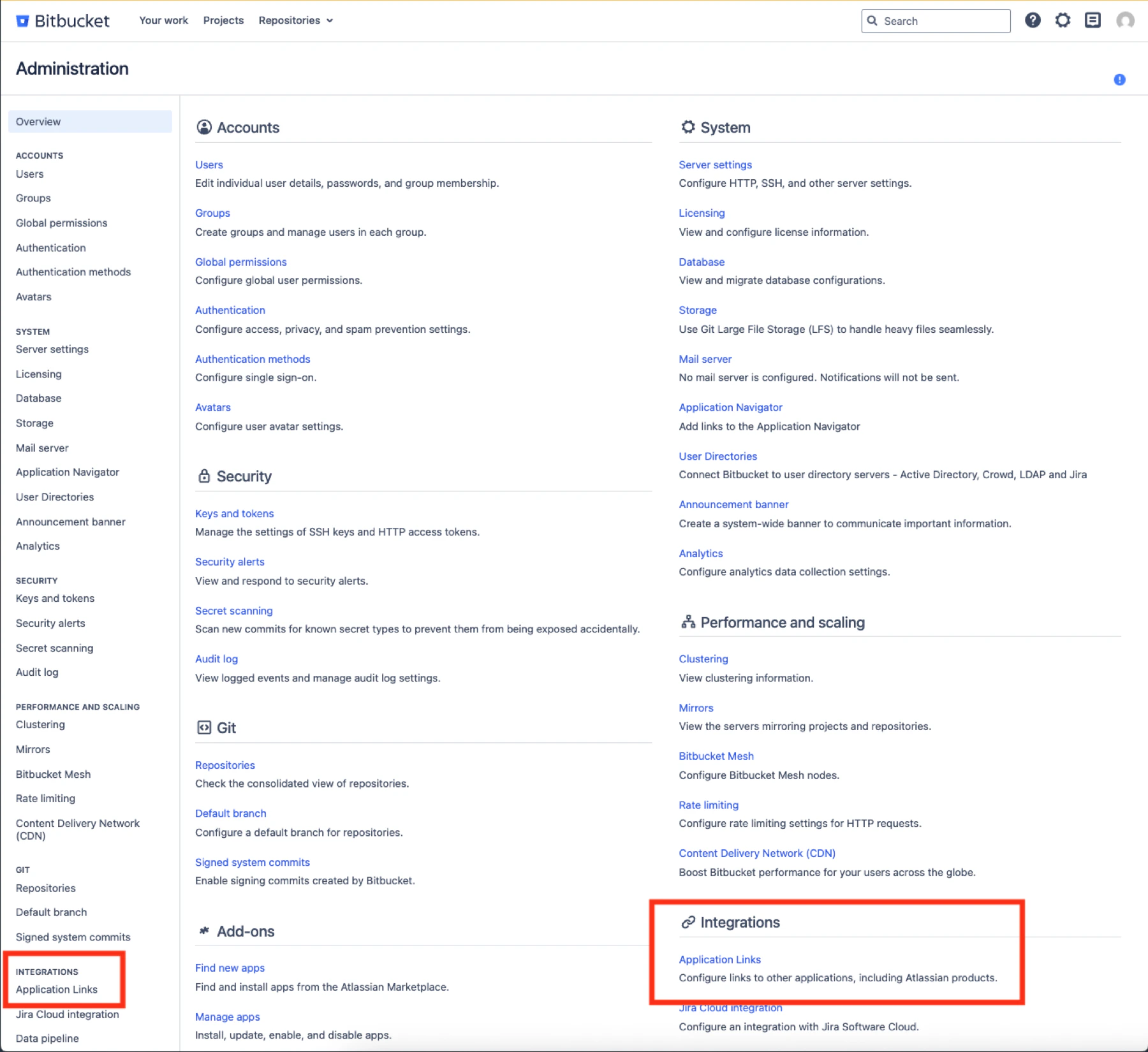Viewport: 1148px width, 1052px height.
Task: Open the Rate limiting link in main panel
Action: pyautogui.click(x=709, y=805)
